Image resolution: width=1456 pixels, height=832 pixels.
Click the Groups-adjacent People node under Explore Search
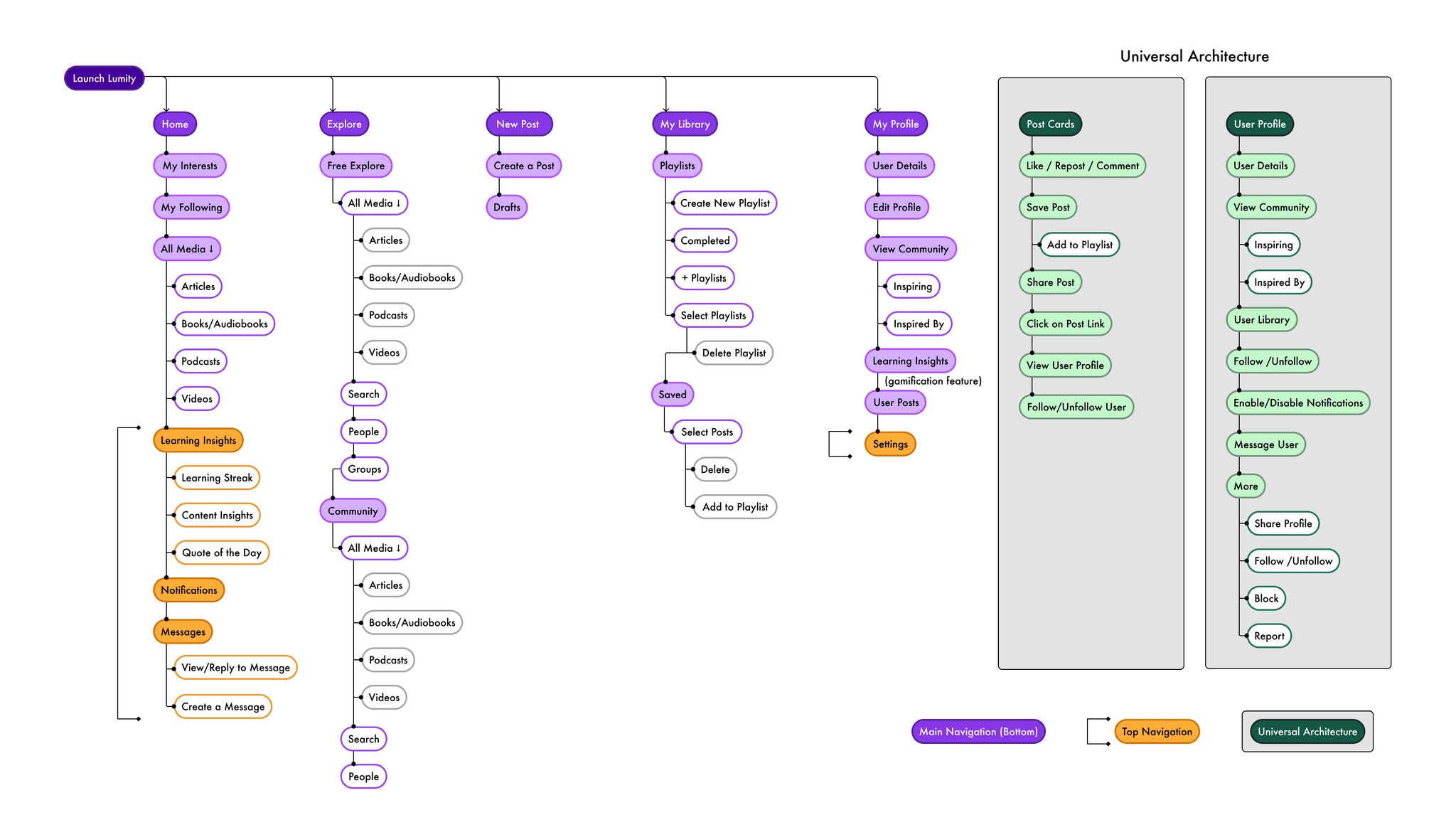click(363, 432)
